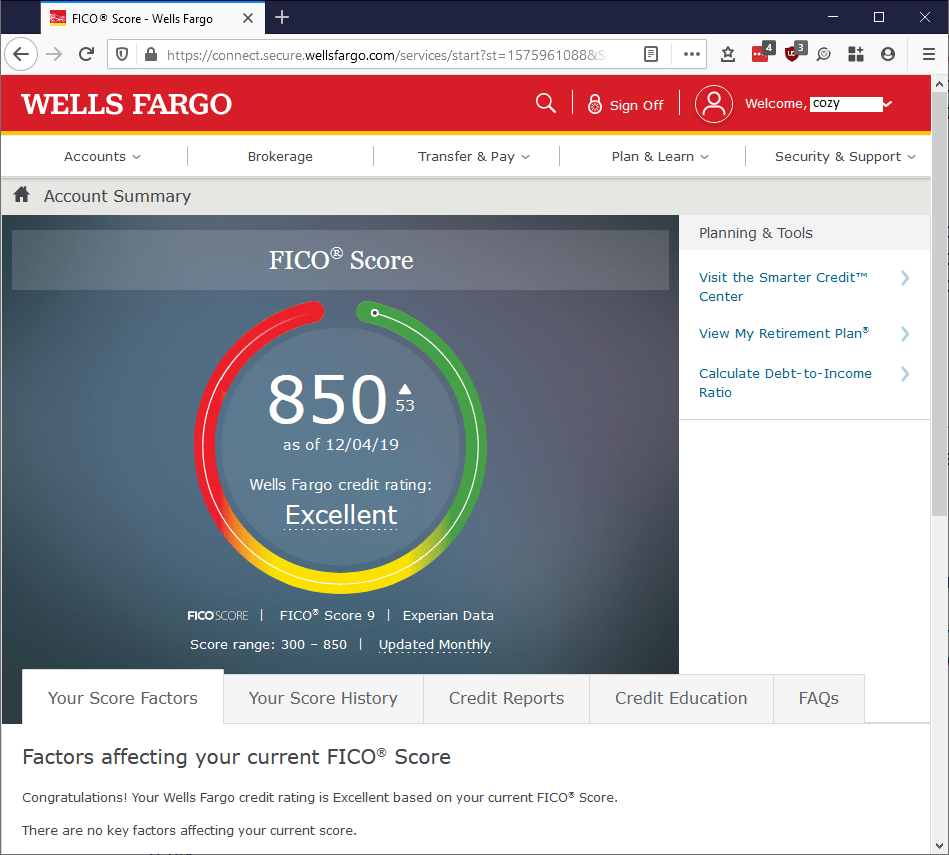This screenshot has width=949, height=855.
Task: Expand the Plan & Learn menu
Action: coord(660,157)
